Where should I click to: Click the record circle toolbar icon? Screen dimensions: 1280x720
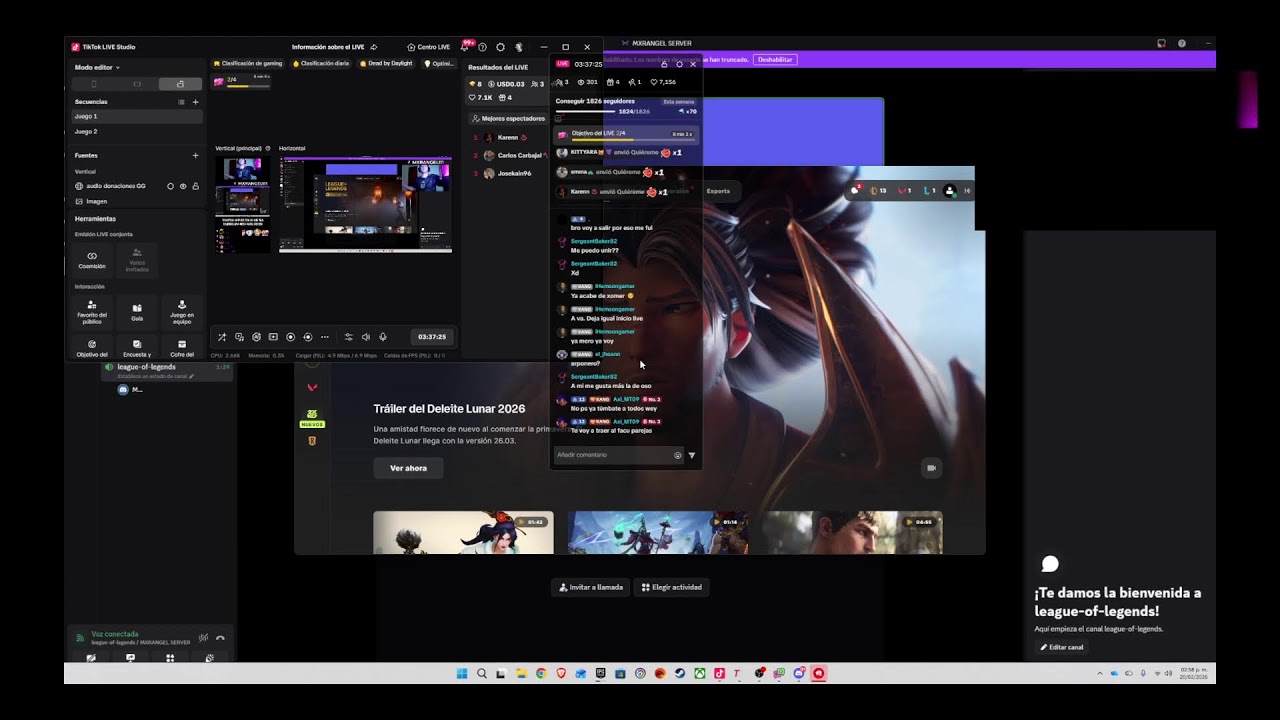coord(290,337)
